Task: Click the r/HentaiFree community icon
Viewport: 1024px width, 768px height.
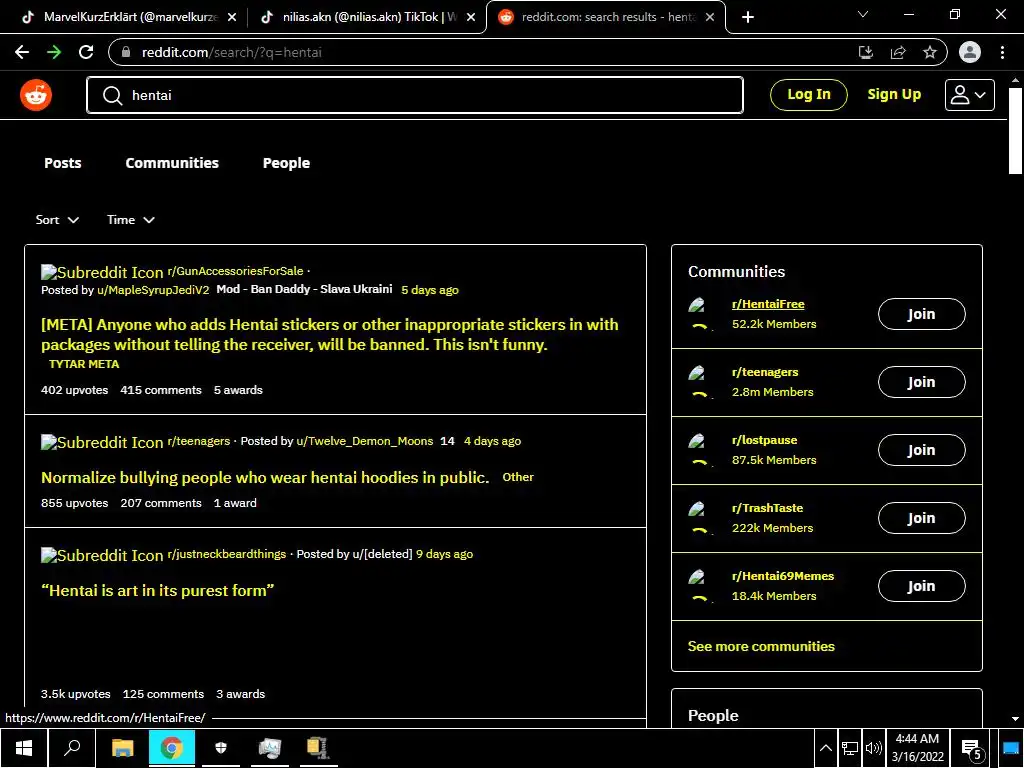Action: point(699,314)
